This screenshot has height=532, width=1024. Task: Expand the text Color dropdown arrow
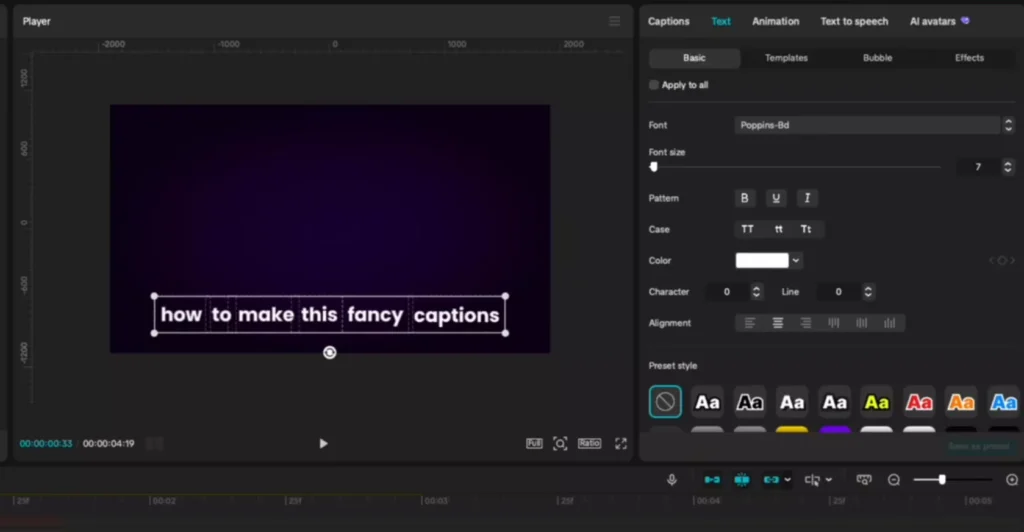(x=796, y=260)
